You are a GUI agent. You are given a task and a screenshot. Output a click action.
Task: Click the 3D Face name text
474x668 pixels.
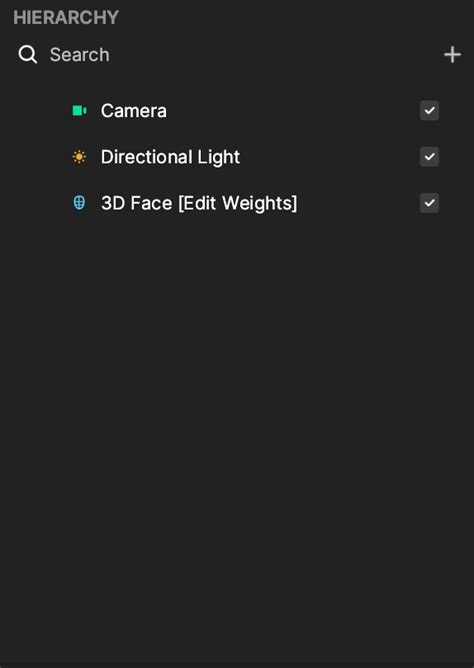pos(136,203)
